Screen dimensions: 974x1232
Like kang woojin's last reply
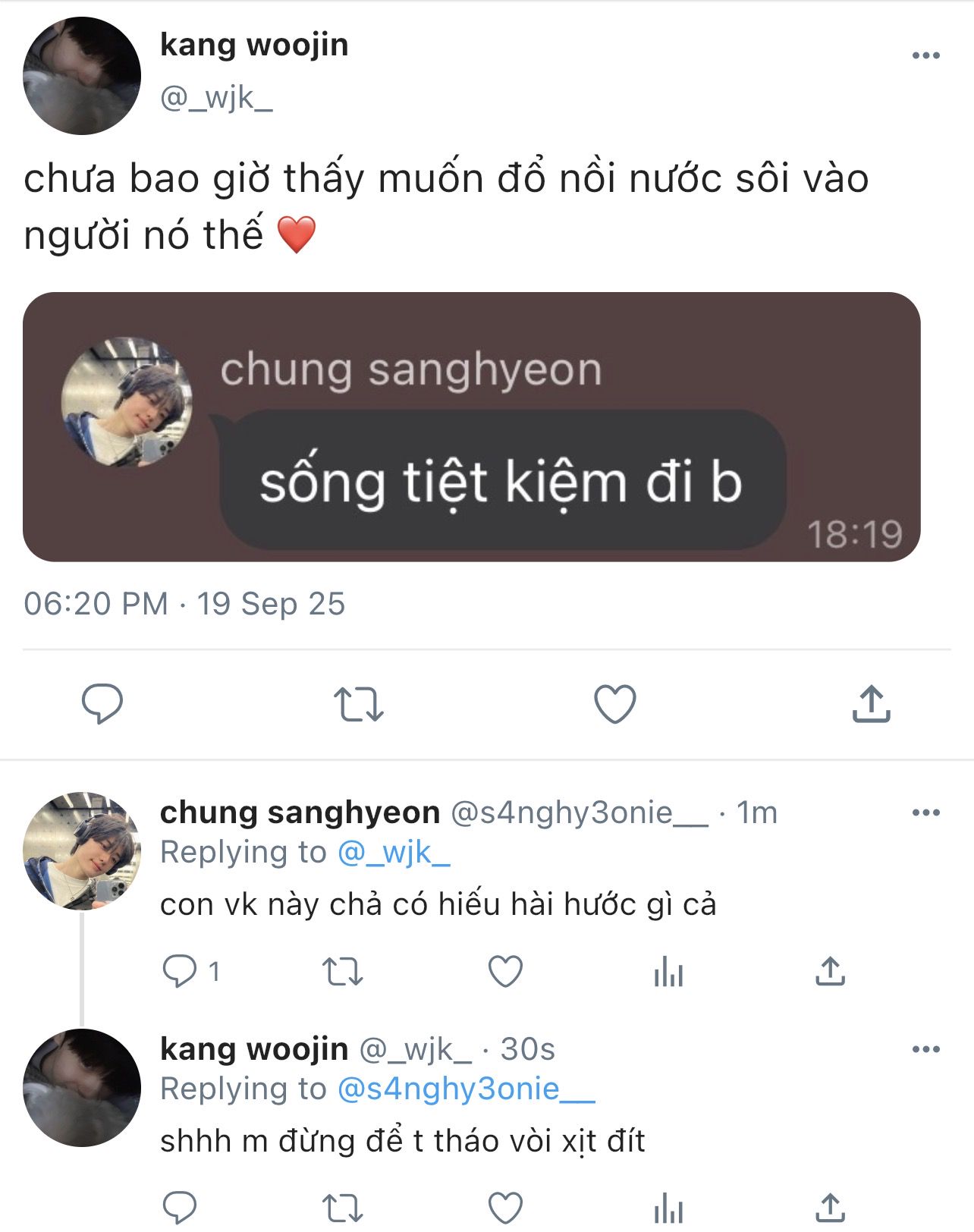pyautogui.click(x=505, y=1206)
